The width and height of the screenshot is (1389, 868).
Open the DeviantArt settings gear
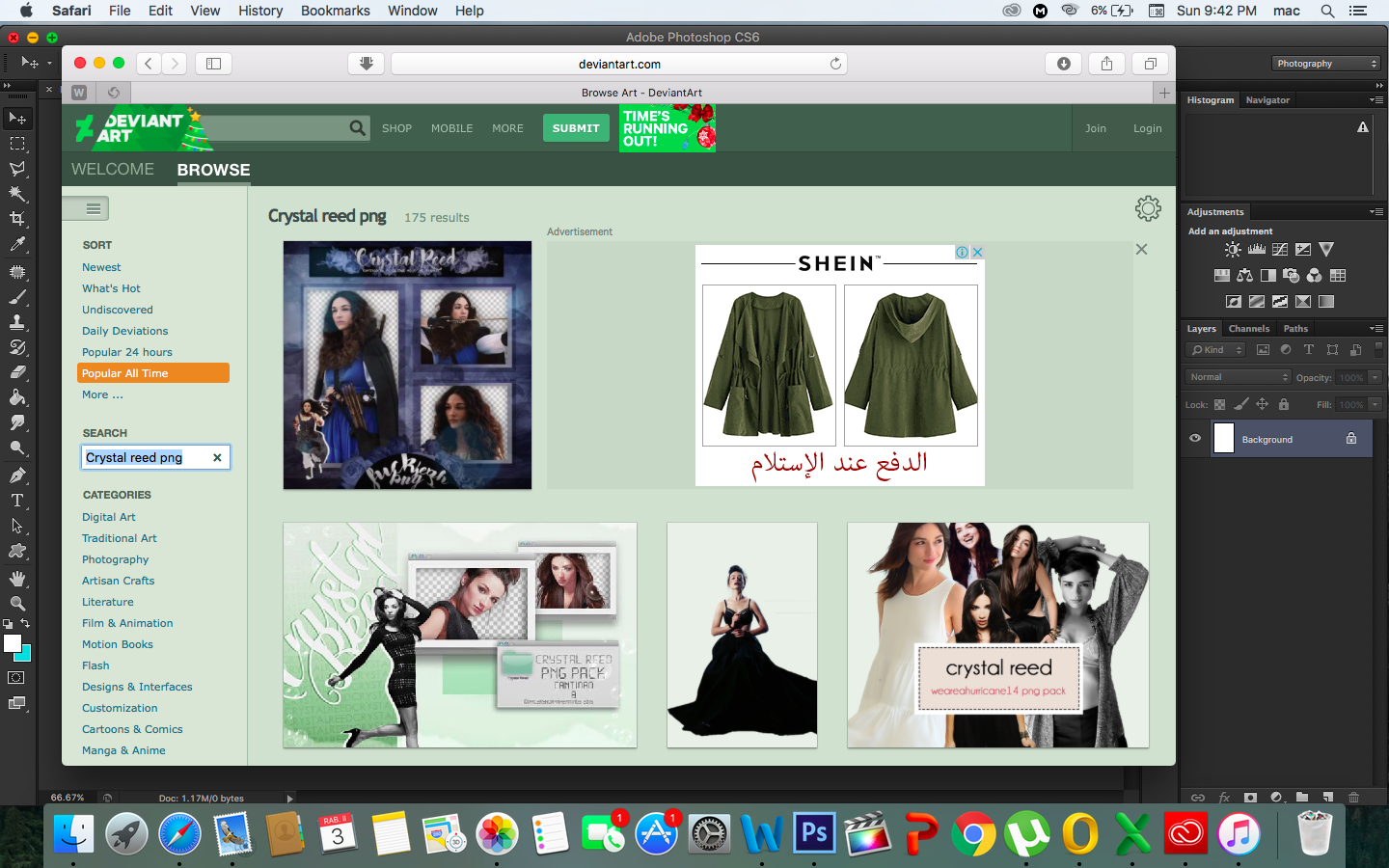coord(1148,208)
